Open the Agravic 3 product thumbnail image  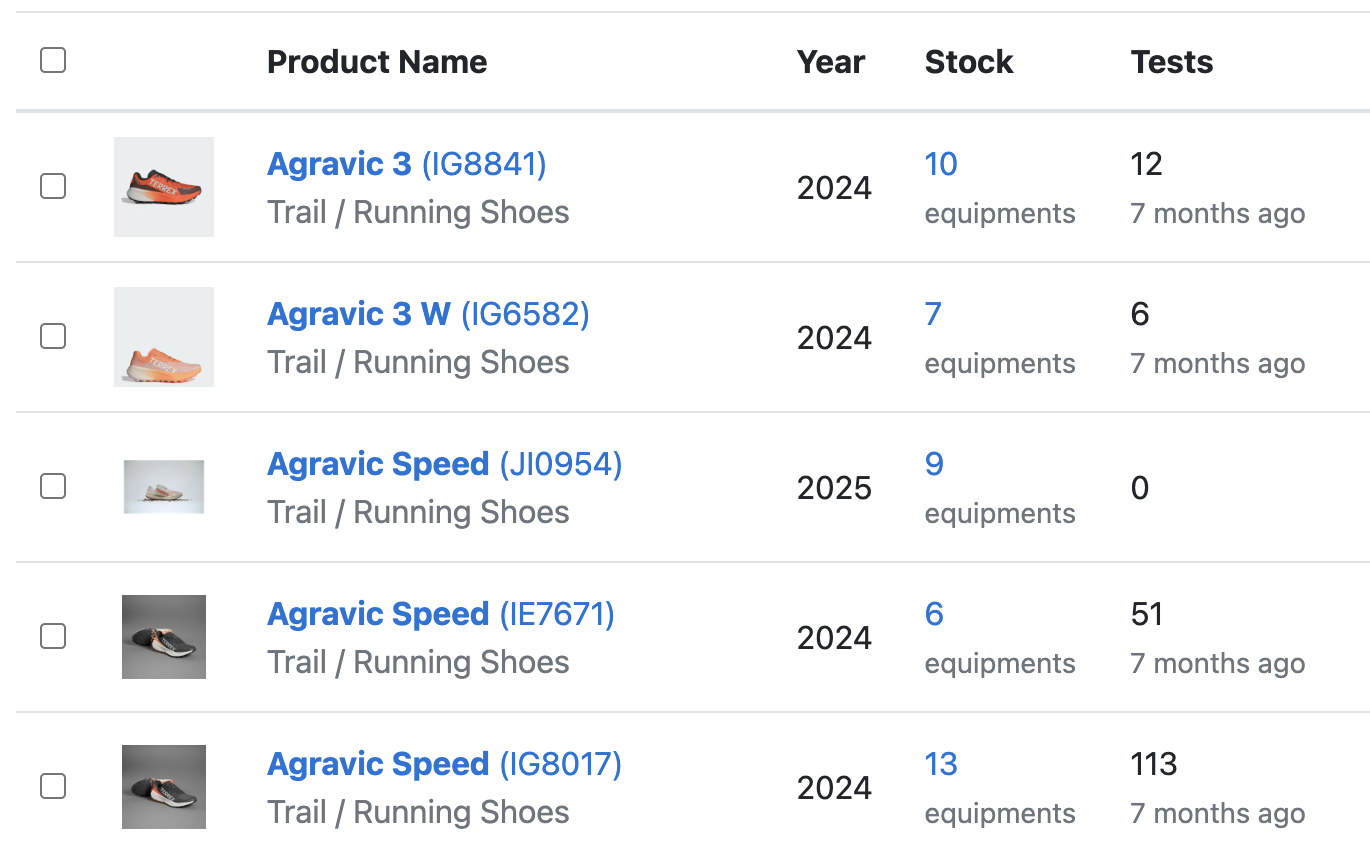click(x=163, y=187)
